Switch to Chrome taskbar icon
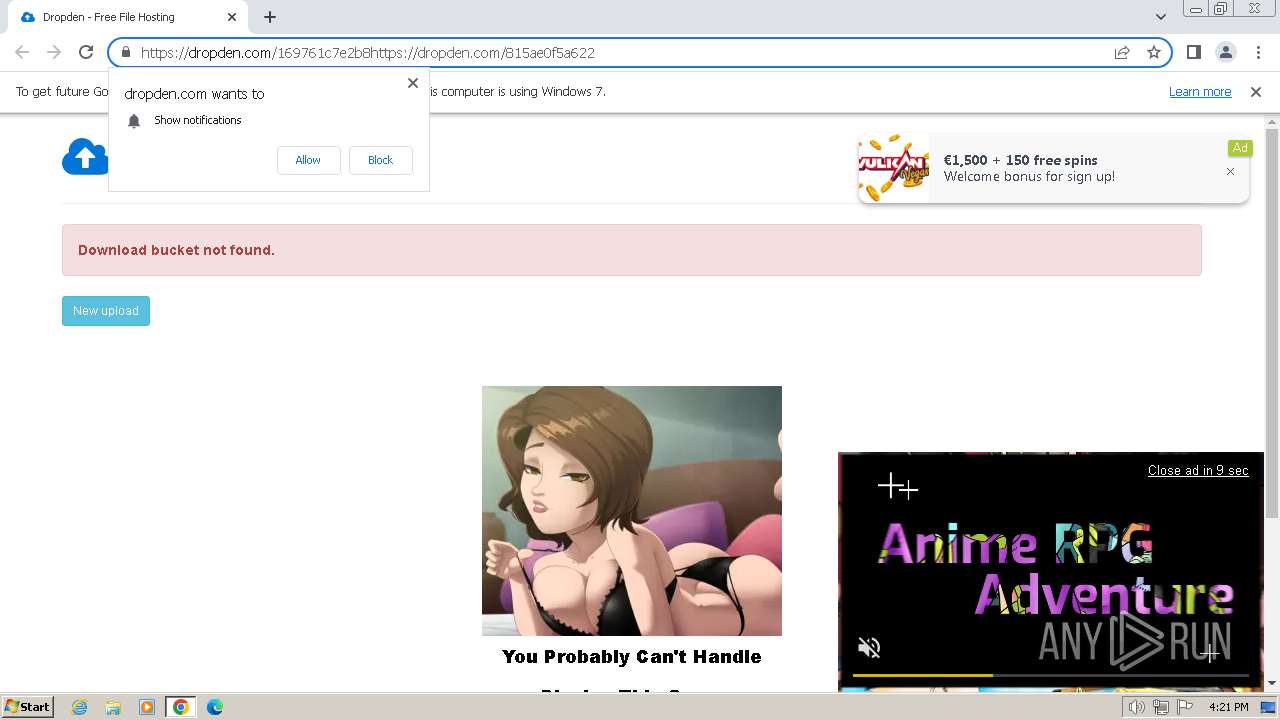 click(x=180, y=707)
